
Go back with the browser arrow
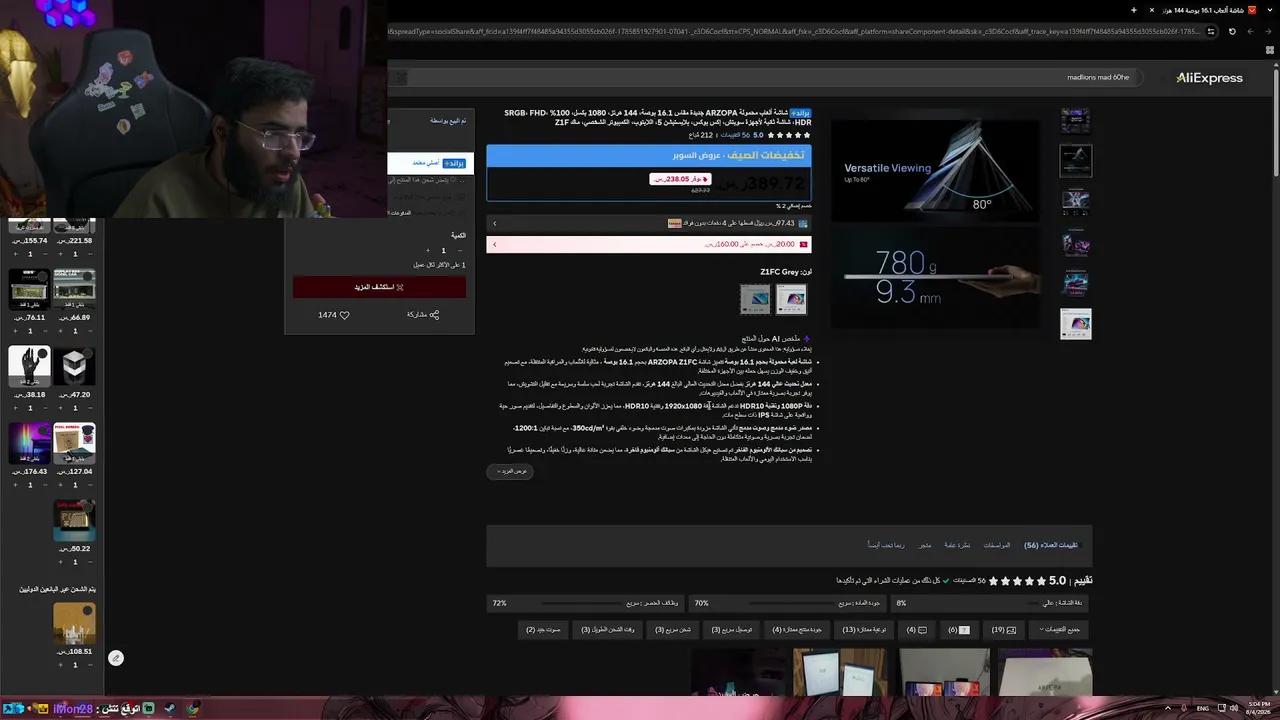coord(1267,31)
